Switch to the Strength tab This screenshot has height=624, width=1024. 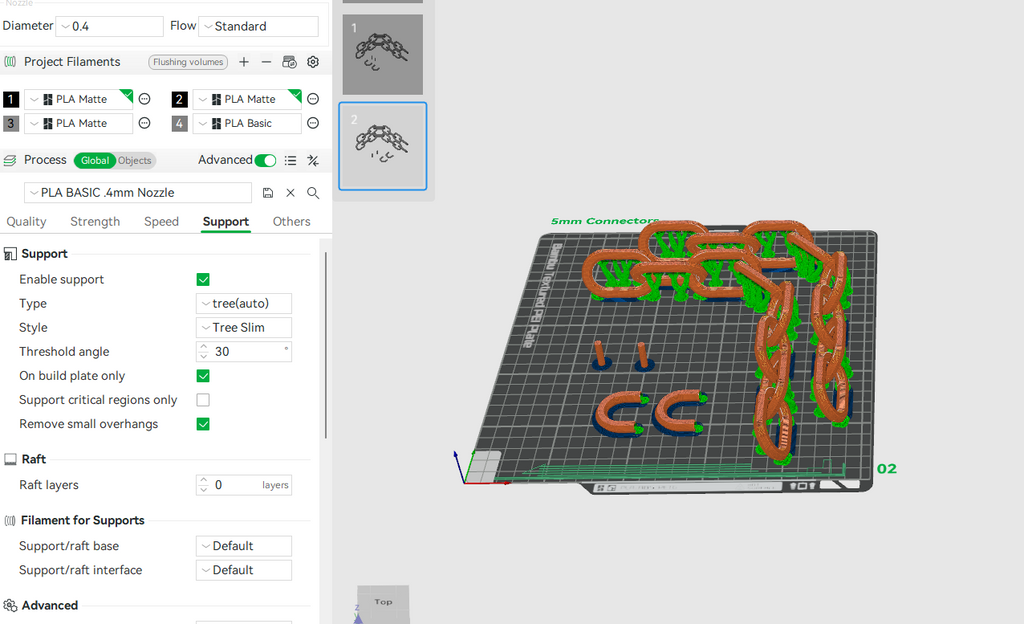coord(95,222)
